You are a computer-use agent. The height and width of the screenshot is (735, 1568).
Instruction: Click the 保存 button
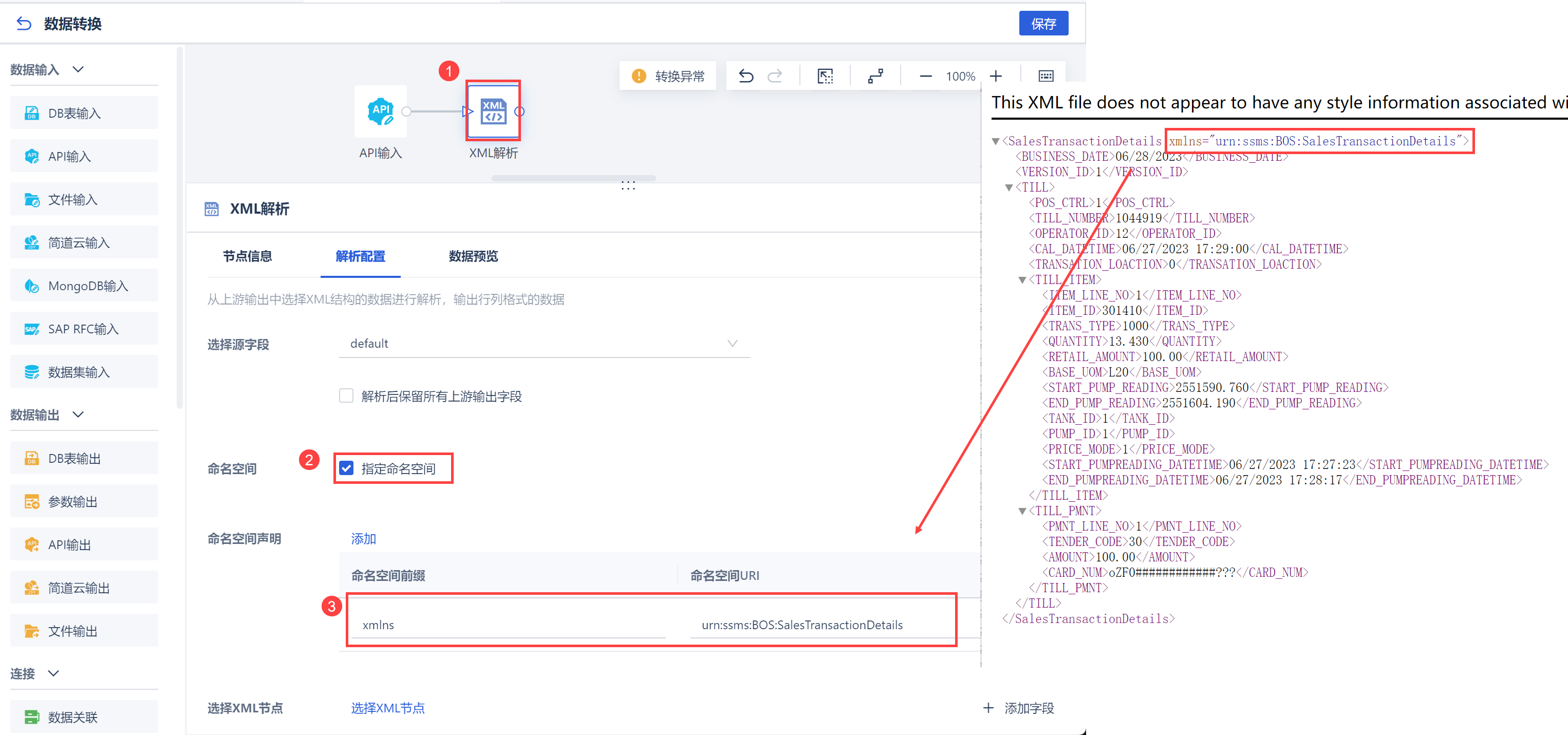click(x=1043, y=24)
